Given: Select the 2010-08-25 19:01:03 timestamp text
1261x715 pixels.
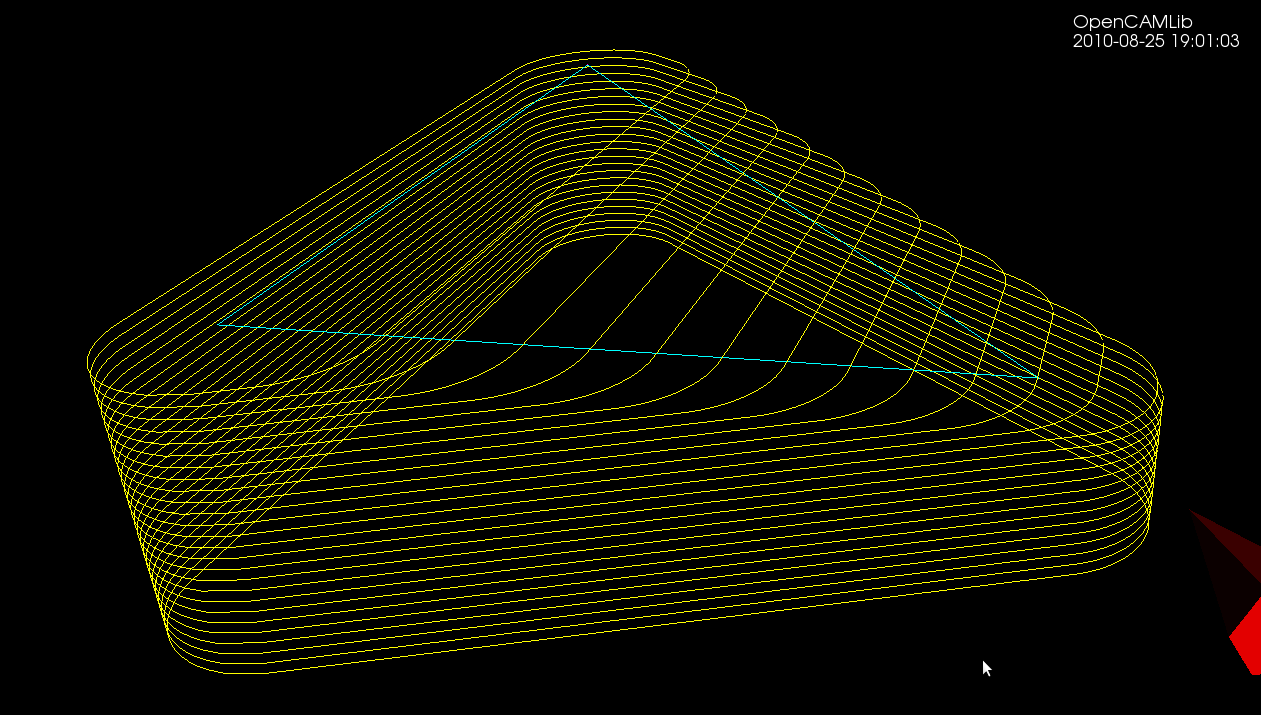Looking at the screenshot, I should click(x=1156, y=42).
